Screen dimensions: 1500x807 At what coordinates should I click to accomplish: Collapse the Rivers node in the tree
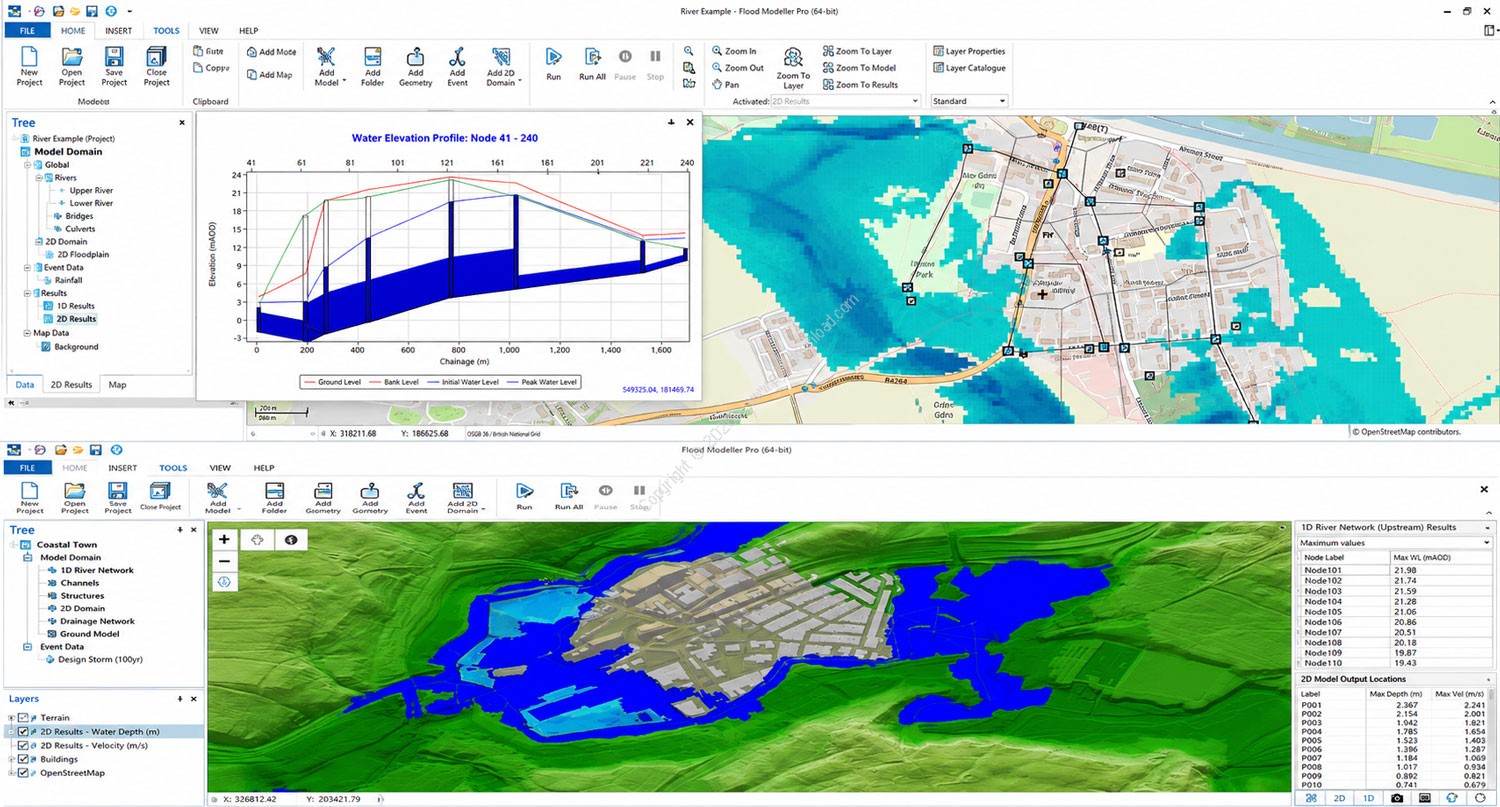(x=38, y=178)
